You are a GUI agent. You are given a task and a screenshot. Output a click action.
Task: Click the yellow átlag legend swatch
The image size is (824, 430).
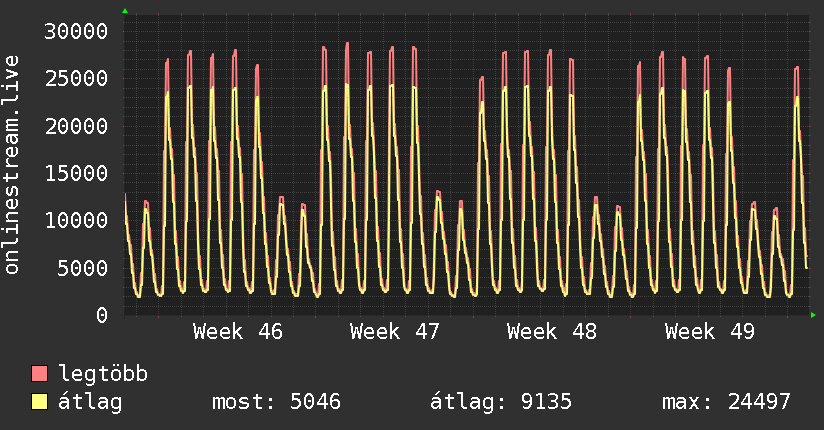click(39, 402)
